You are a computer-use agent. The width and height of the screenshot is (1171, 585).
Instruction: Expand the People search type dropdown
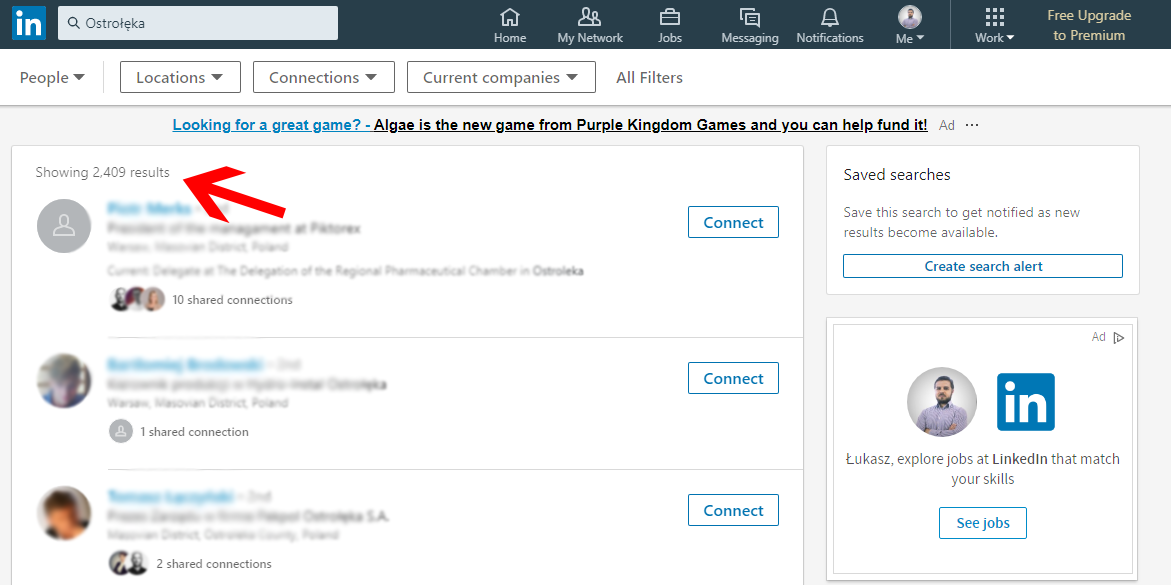52,77
